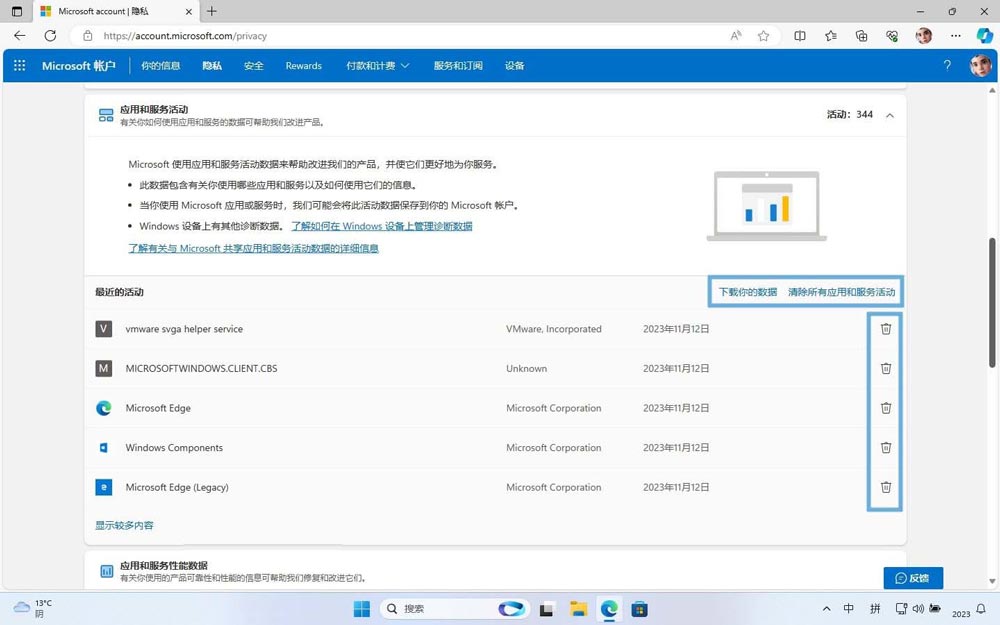1000x625 pixels.
Task: Delete the Microsoft Edge (Legacy) activity entry
Action: coord(885,487)
